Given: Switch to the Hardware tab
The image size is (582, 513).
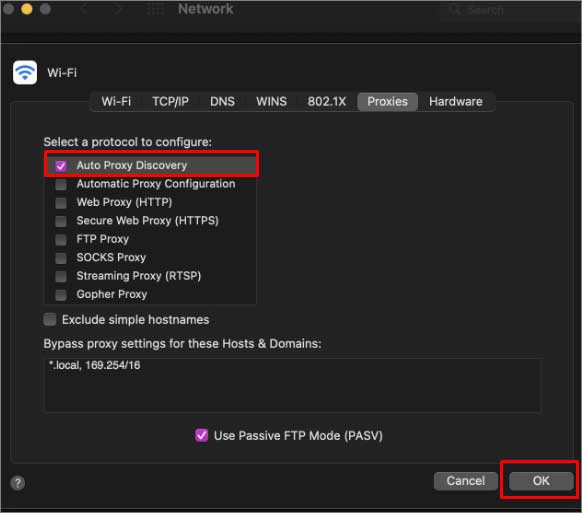Looking at the screenshot, I should 456,101.
